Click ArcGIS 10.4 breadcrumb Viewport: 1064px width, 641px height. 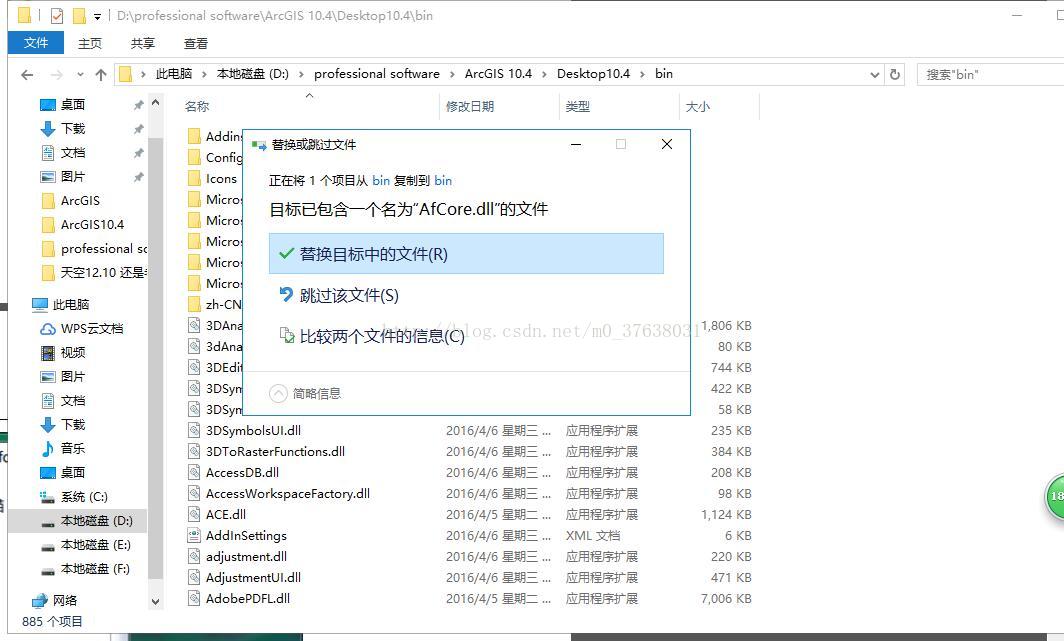click(498, 74)
